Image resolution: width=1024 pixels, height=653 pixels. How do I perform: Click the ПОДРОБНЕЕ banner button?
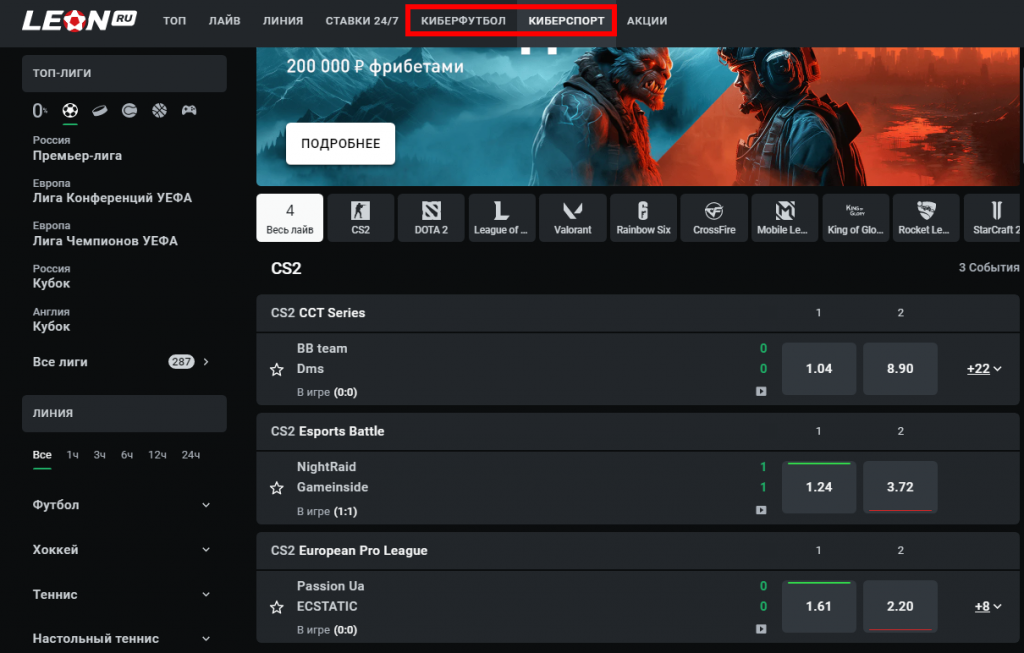tap(340, 144)
